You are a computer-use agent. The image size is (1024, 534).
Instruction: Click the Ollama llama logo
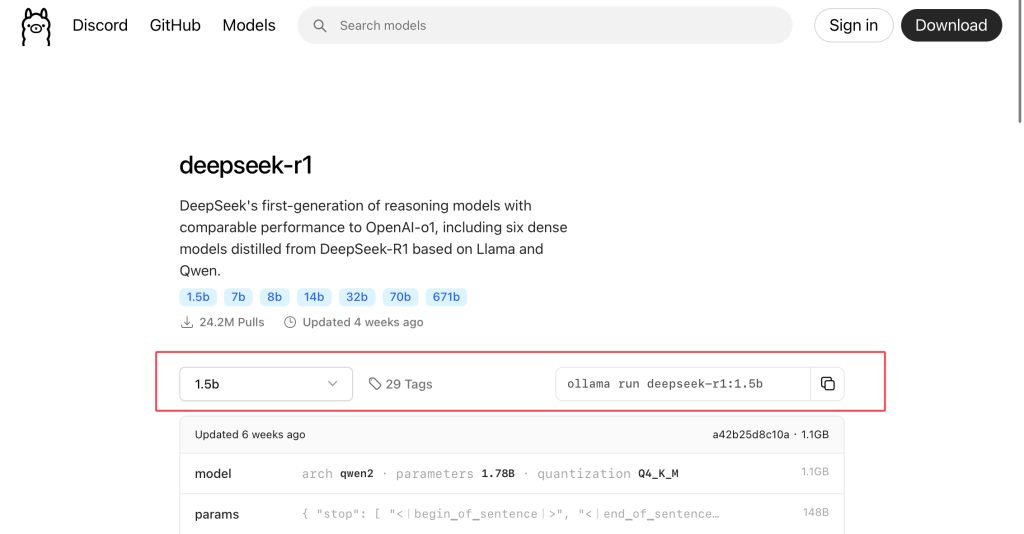coord(36,26)
